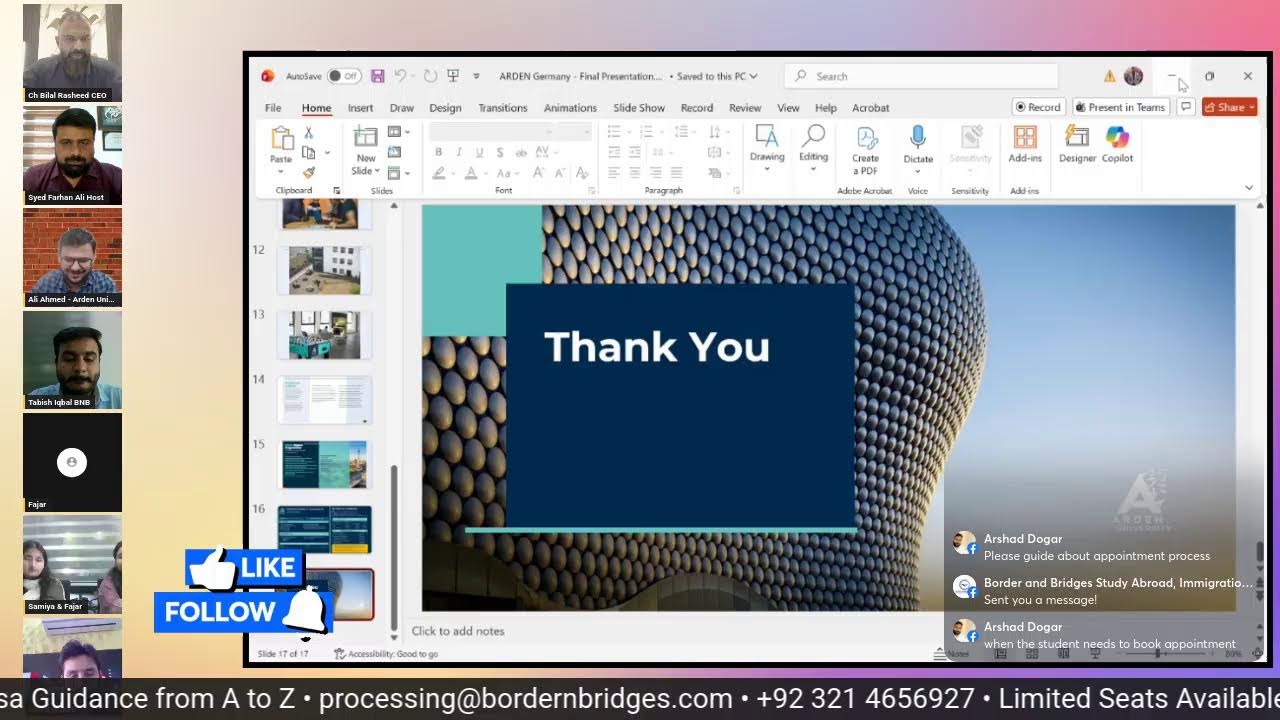This screenshot has width=1280, height=720.
Task: Apply bulleted list formatting
Action: pyautogui.click(x=614, y=132)
